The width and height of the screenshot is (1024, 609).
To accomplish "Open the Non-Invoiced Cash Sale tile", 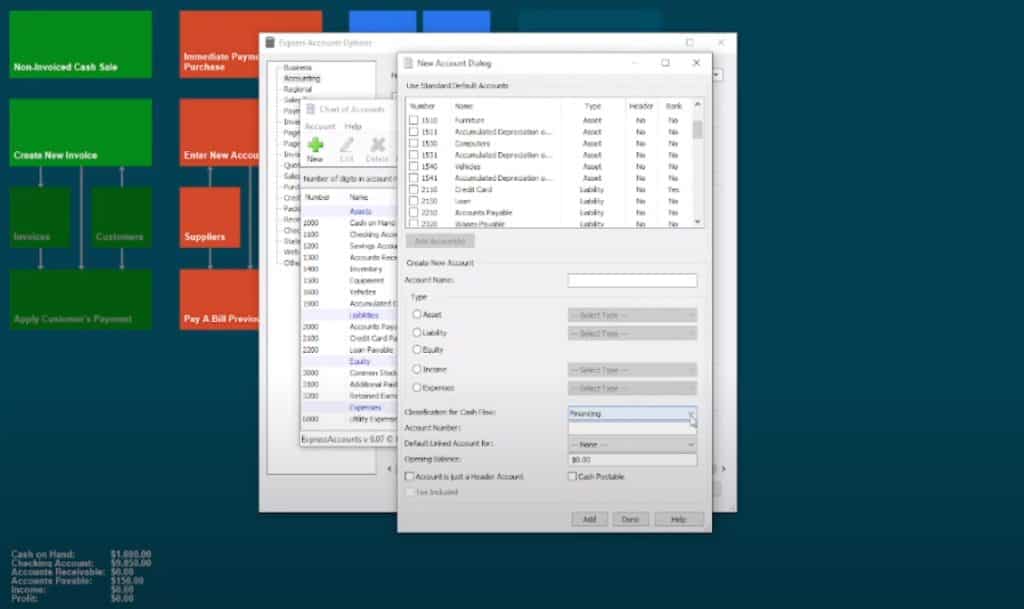I will (x=81, y=44).
